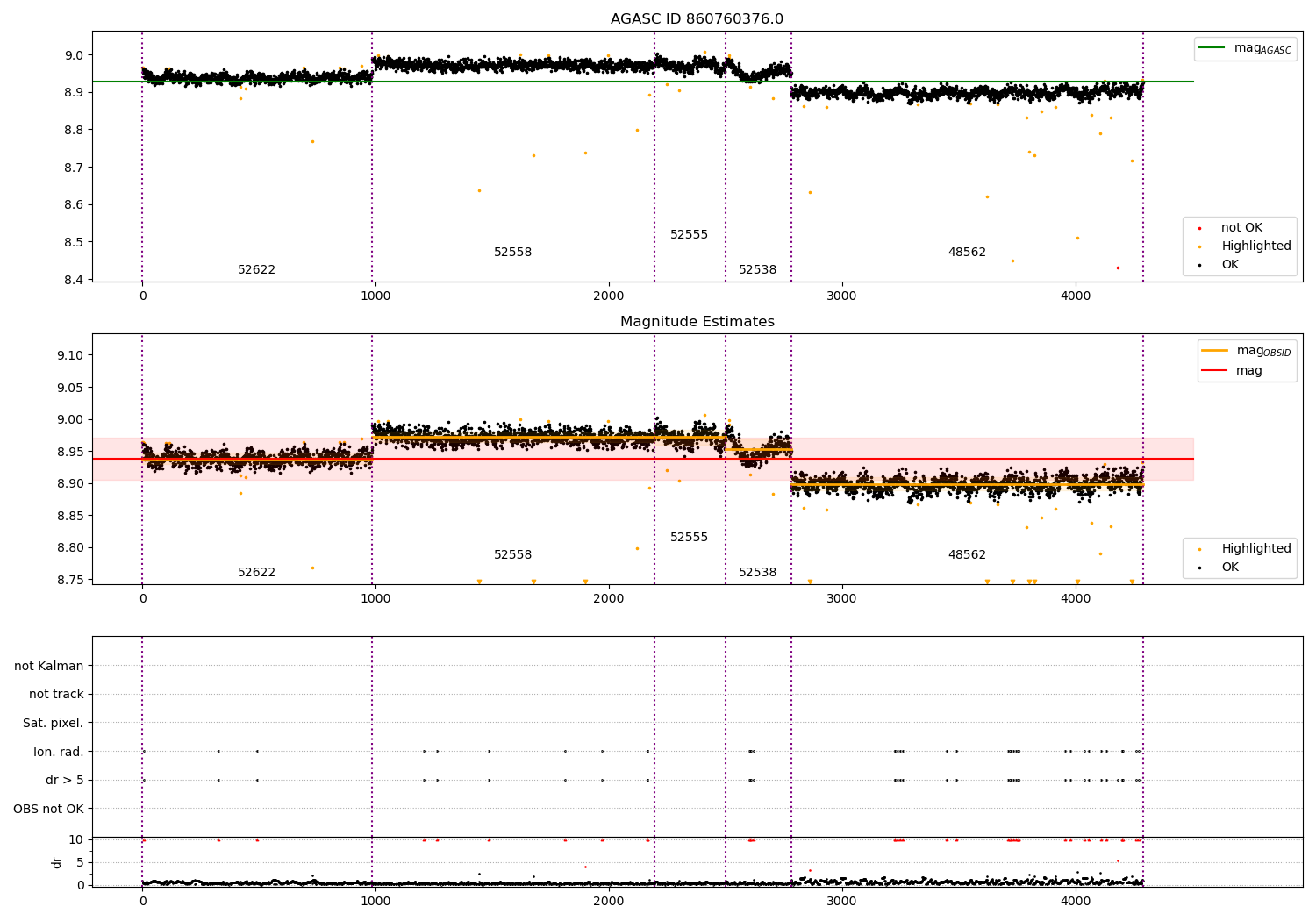Click obsid label 52555 in AGASC ID plot
The image size is (1316, 921).
pyautogui.click(x=689, y=235)
